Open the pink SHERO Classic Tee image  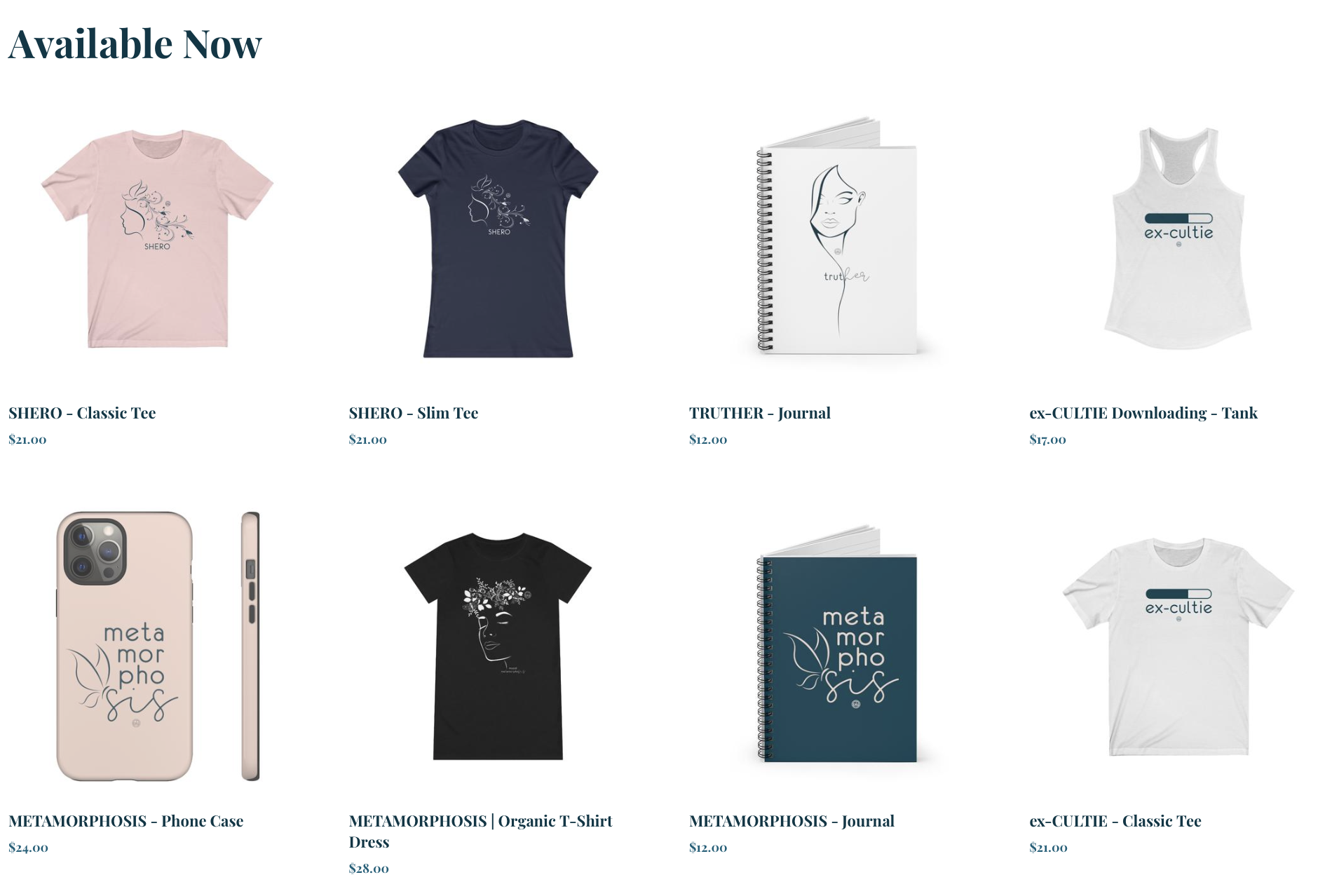(158, 238)
